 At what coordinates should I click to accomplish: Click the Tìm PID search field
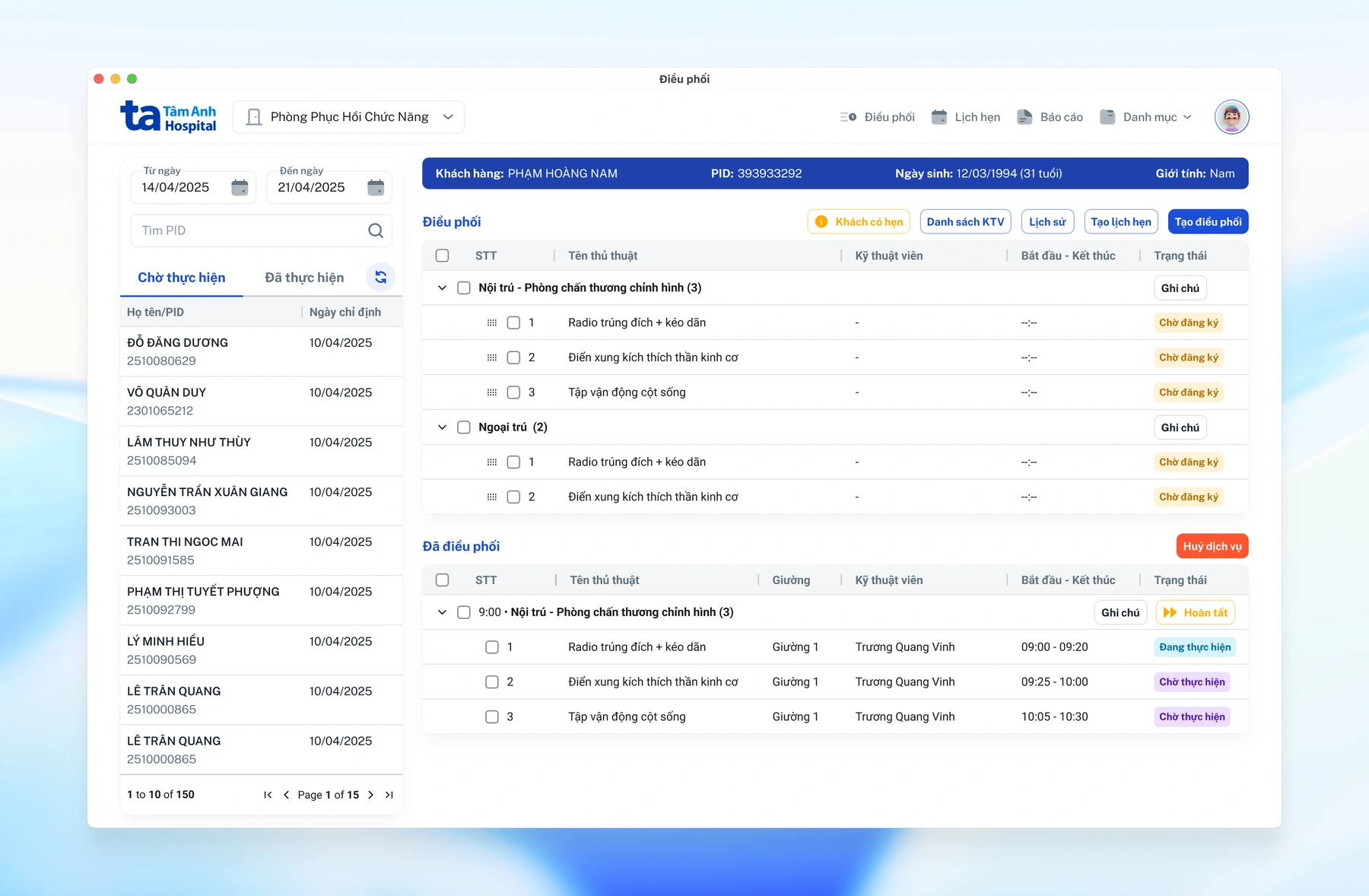(x=261, y=230)
